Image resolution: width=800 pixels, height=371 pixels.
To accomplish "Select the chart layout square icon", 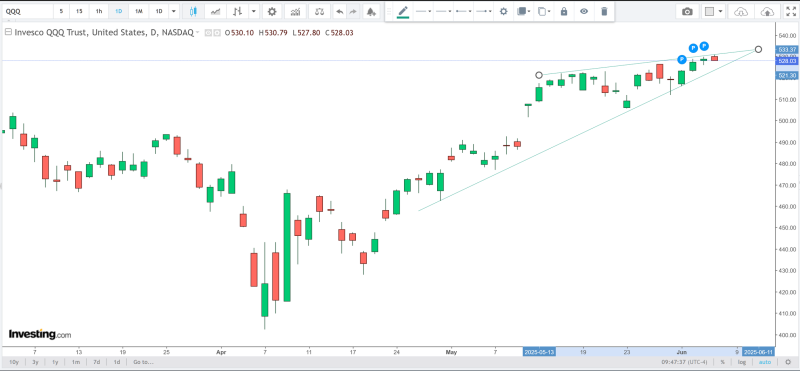I will [x=709, y=11].
